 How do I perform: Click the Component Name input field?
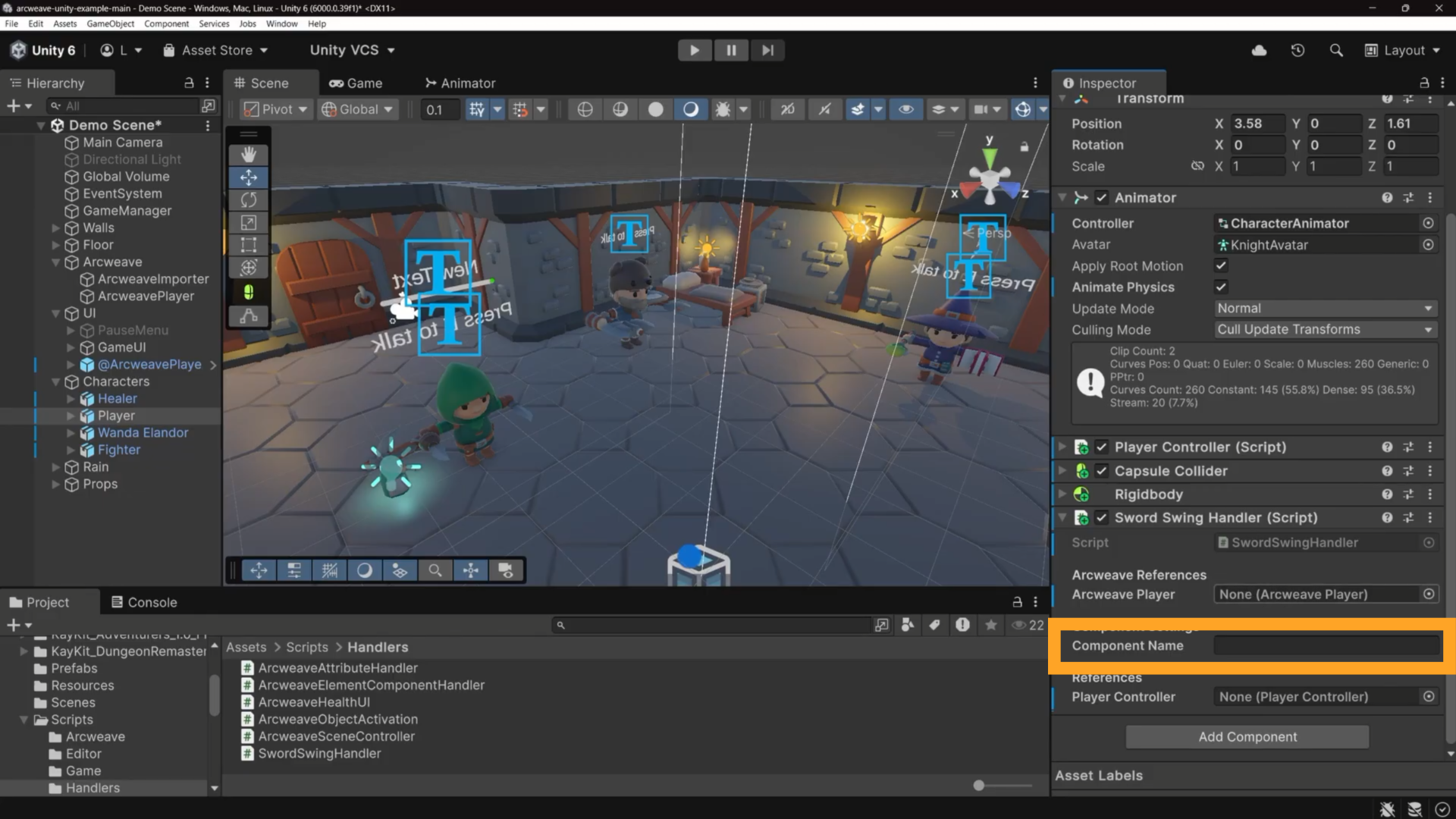(1326, 645)
